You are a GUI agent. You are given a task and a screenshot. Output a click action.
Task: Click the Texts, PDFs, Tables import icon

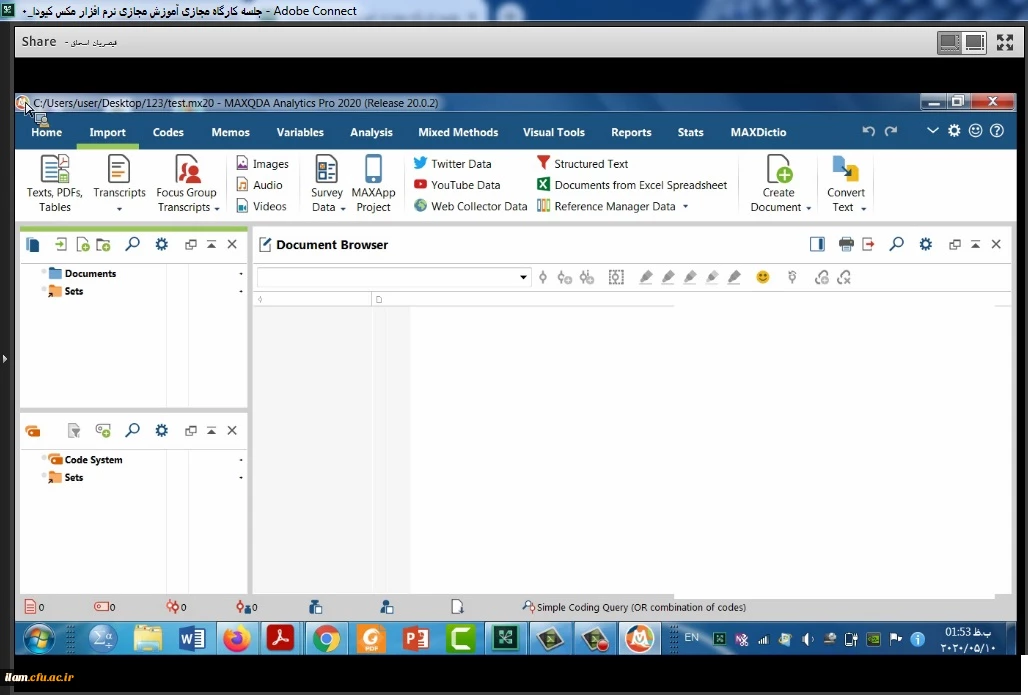point(54,182)
